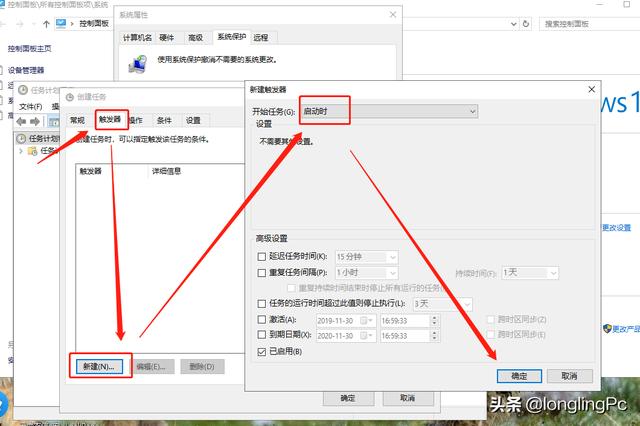640x426 pixels.
Task: Click the system protection monitor icon
Action: click(x=138, y=64)
